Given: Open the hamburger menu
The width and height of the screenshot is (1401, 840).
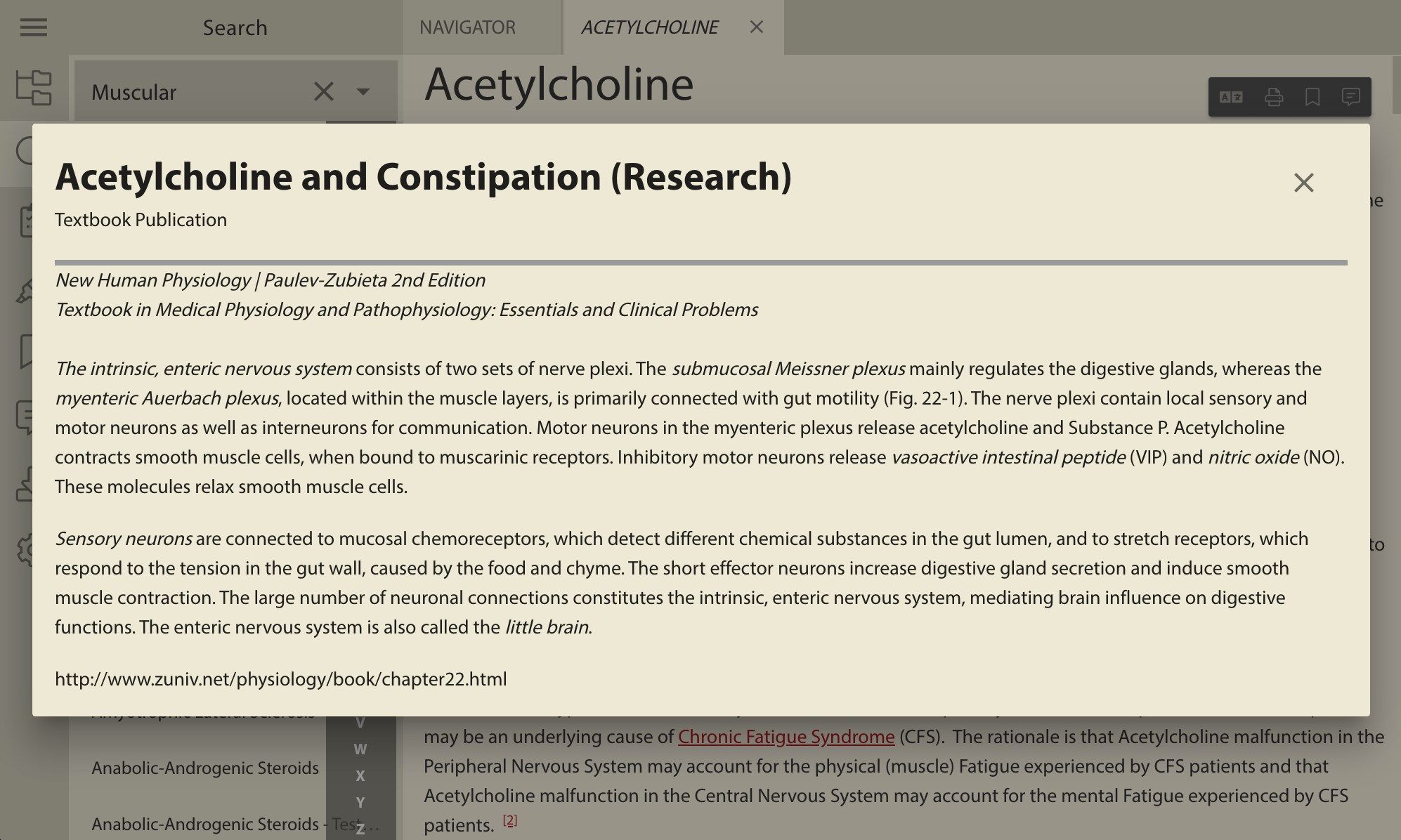Looking at the screenshot, I should coord(33,27).
